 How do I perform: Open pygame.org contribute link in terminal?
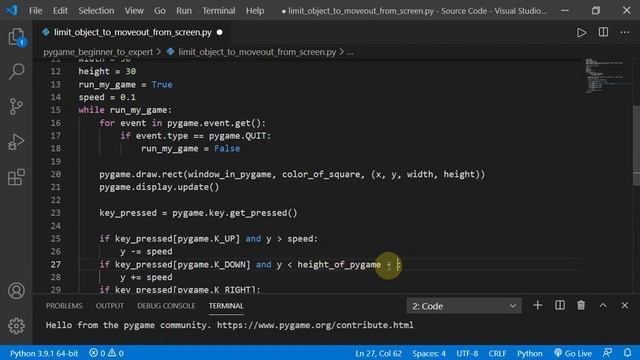pos(315,325)
